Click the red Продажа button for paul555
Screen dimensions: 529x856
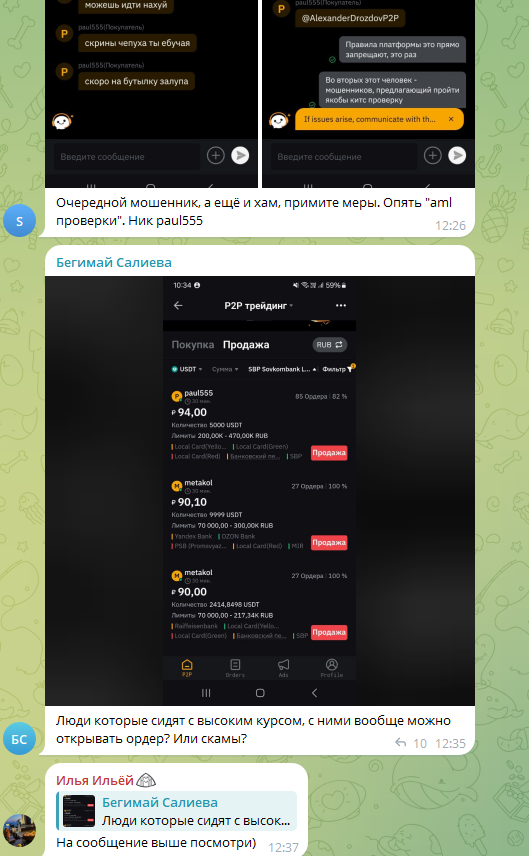[329, 453]
